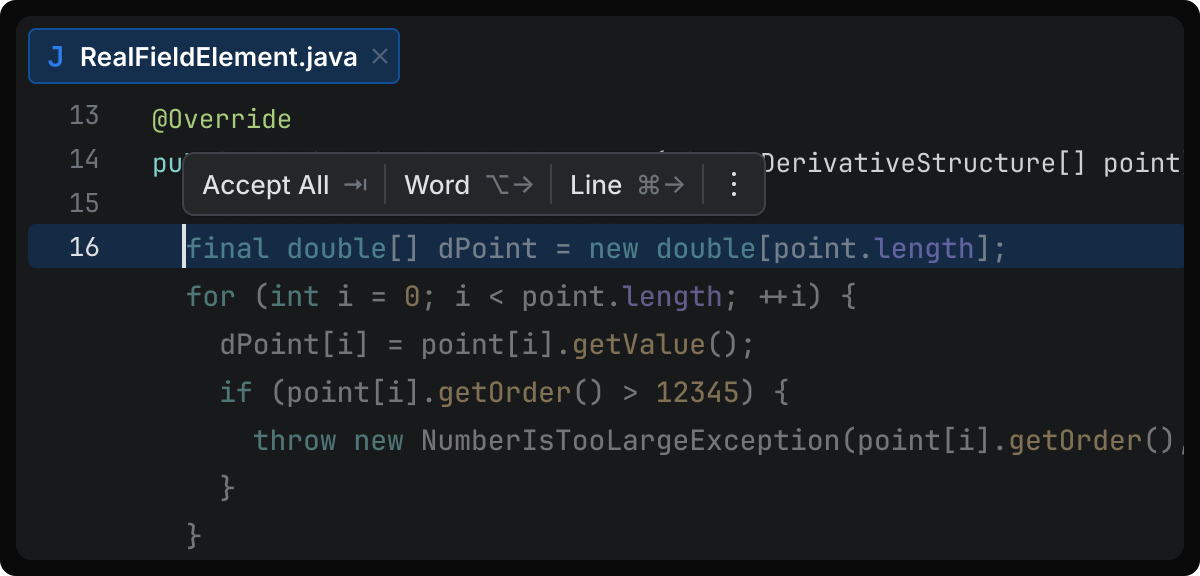Click the number 12345 in the if condition
The height and width of the screenshot is (576, 1200).
click(697, 392)
